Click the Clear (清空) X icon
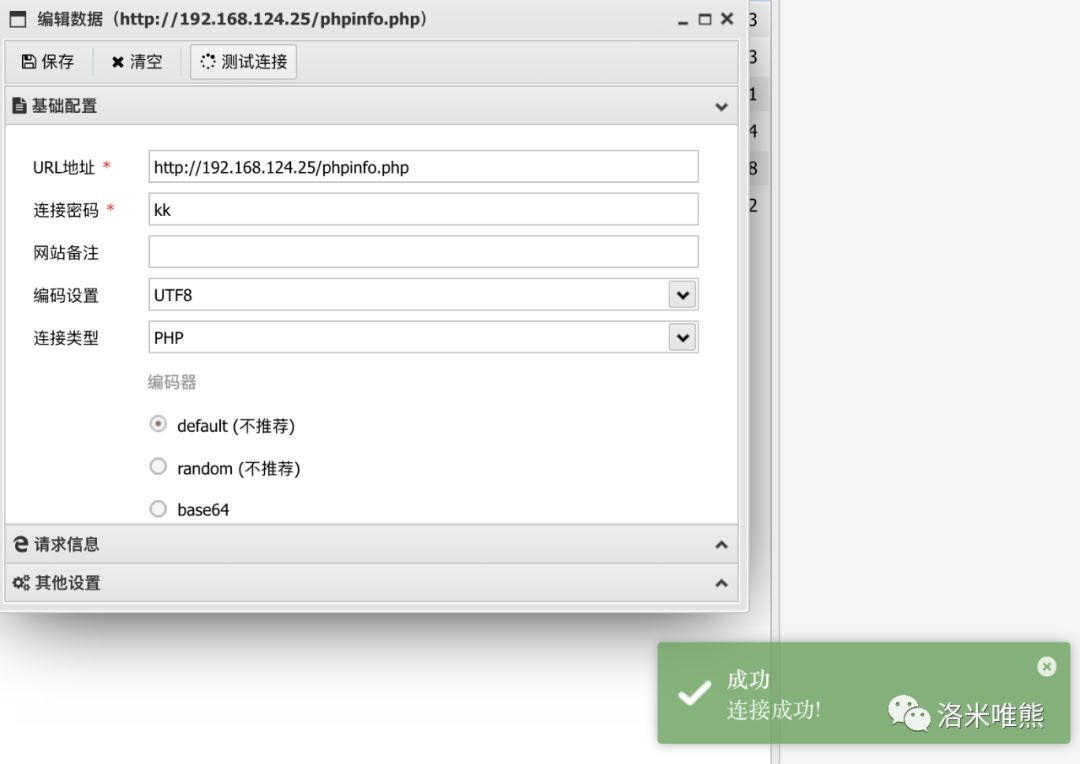The height and width of the screenshot is (764, 1080). (118, 62)
